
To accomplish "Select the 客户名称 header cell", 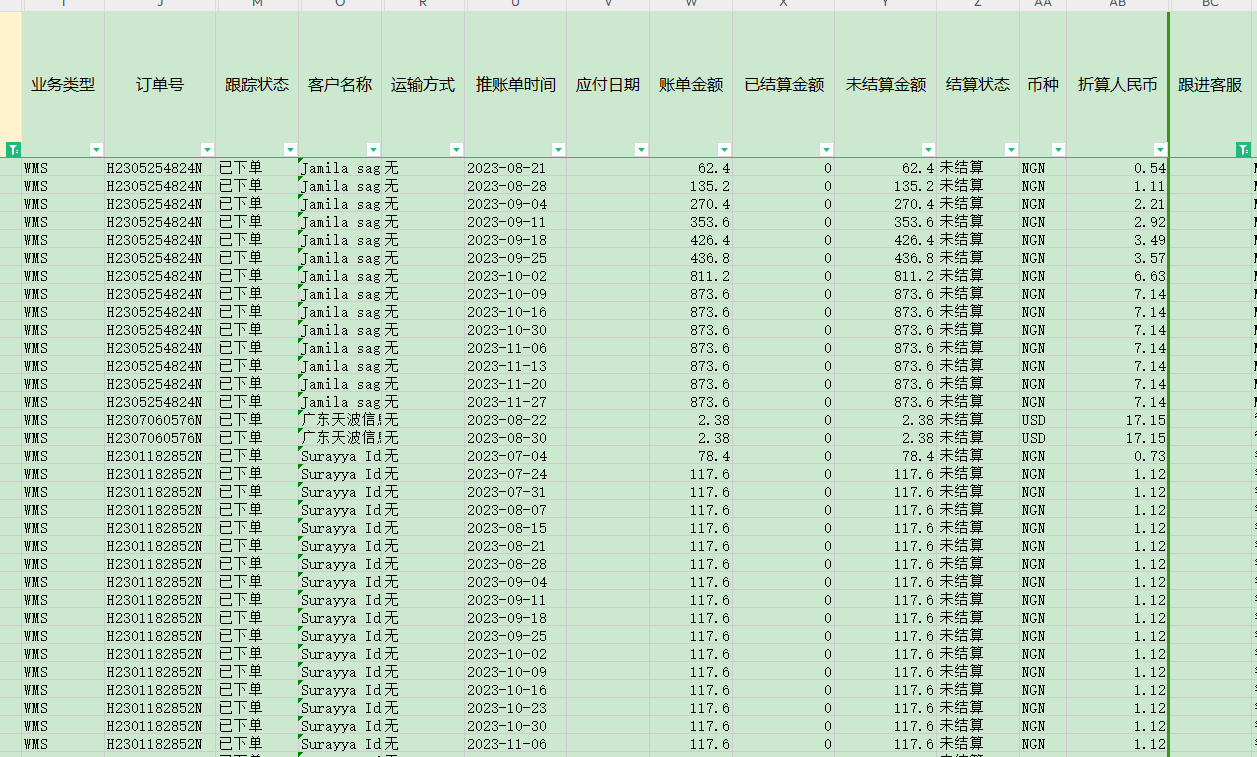I will pyautogui.click(x=340, y=85).
